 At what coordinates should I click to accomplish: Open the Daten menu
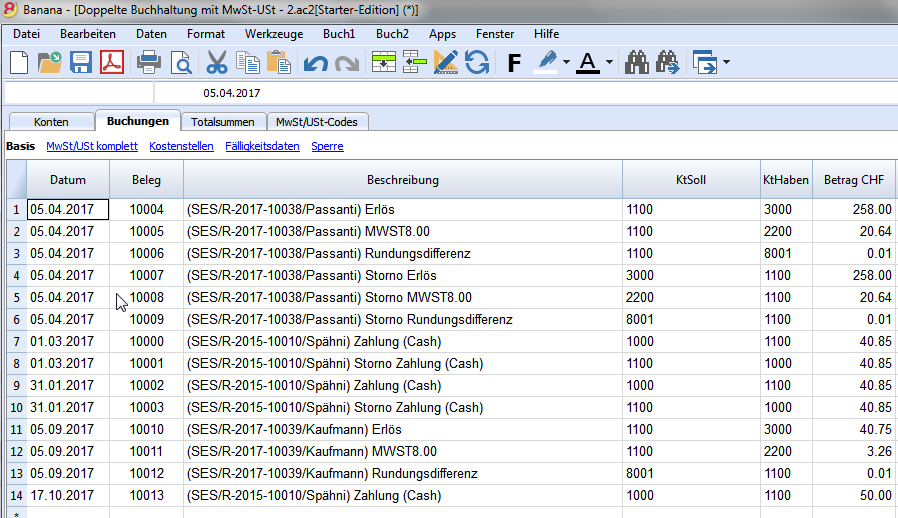pos(151,34)
